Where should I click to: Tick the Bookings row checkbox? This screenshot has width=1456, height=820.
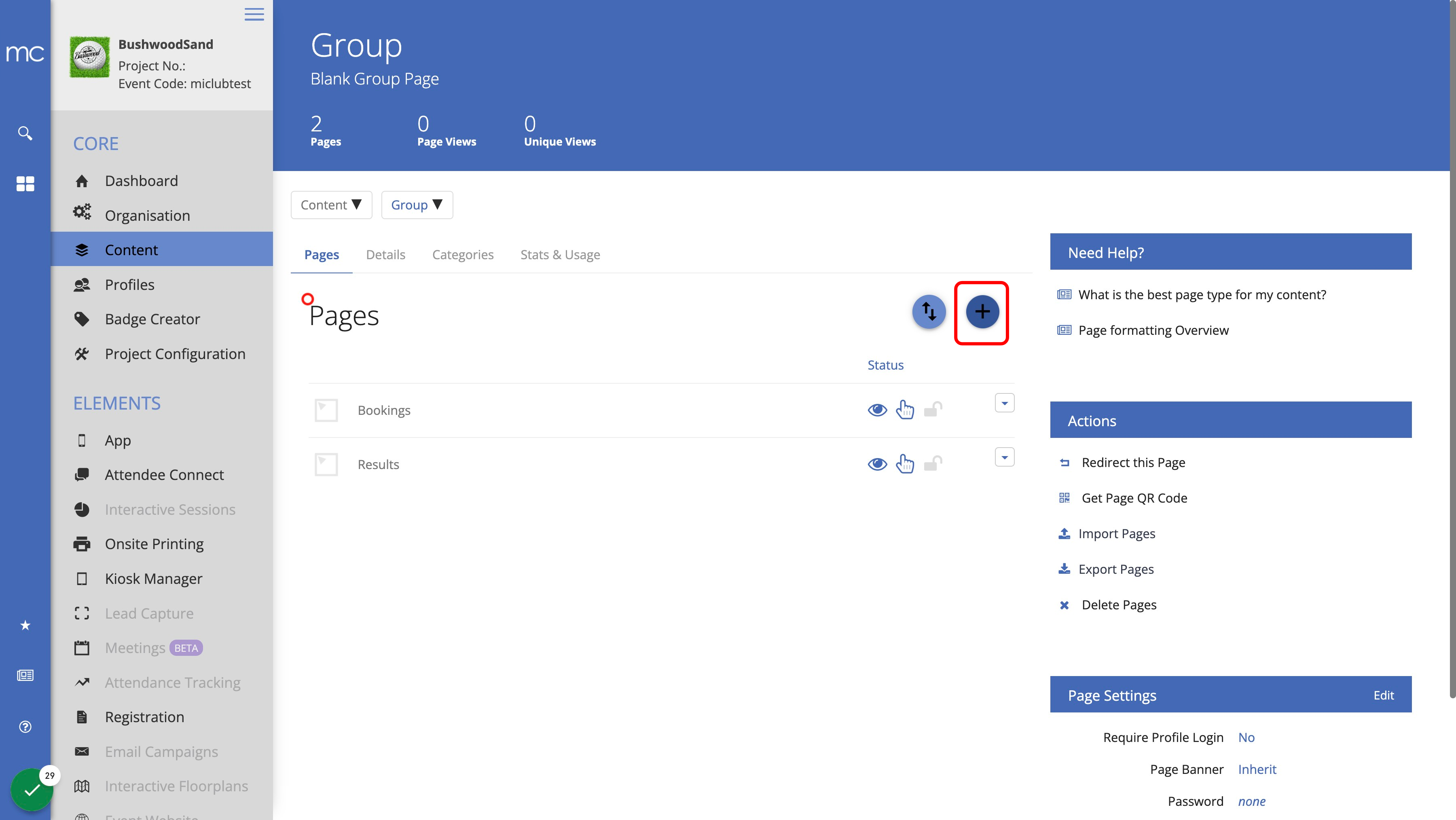(326, 410)
